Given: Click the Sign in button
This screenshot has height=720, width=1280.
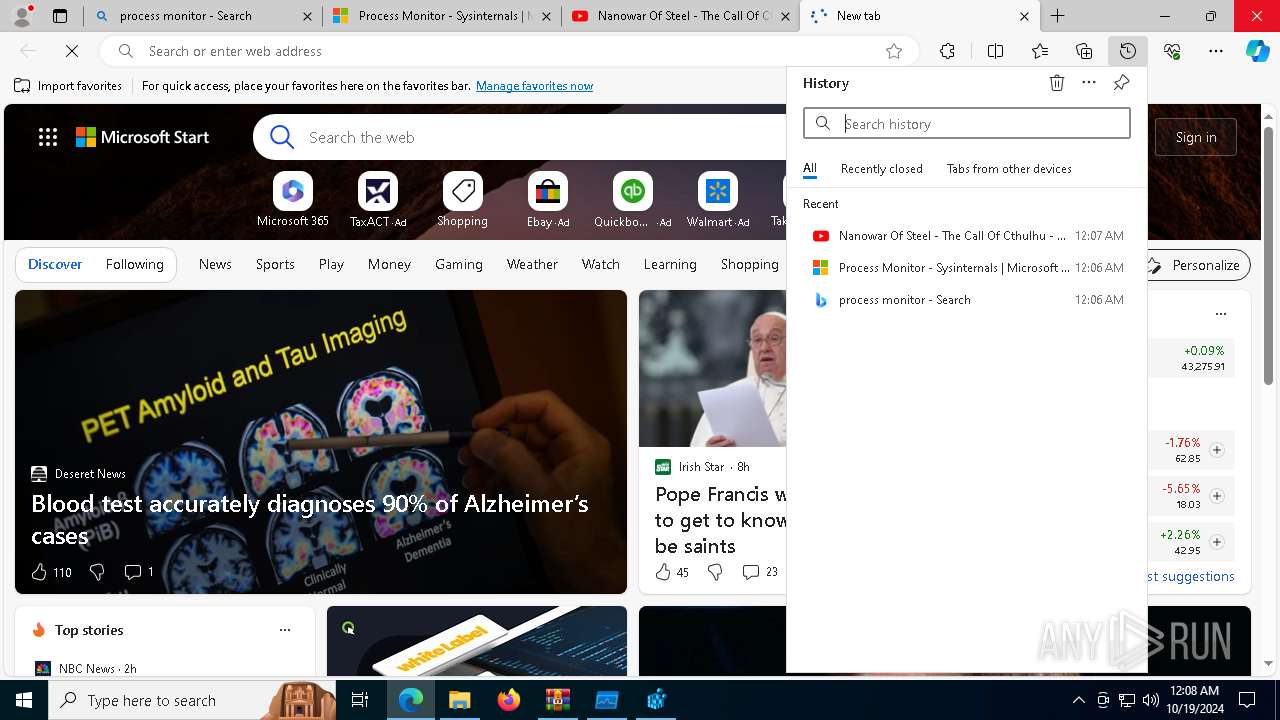Looking at the screenshot, I should (x=1196, y=137).
